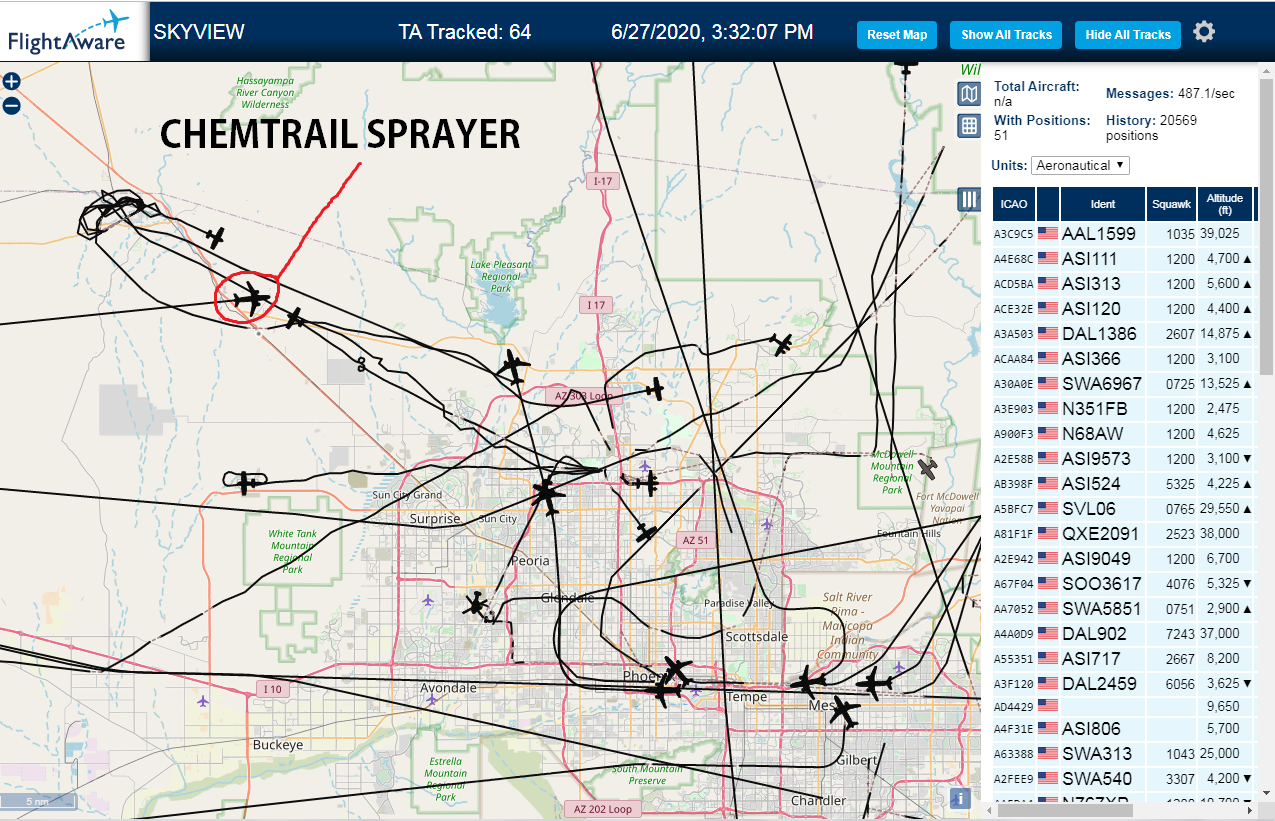Toggle the sidebar columns icon
The height and width of the screenshot is (821, 1275).
(x=968, y=199)
